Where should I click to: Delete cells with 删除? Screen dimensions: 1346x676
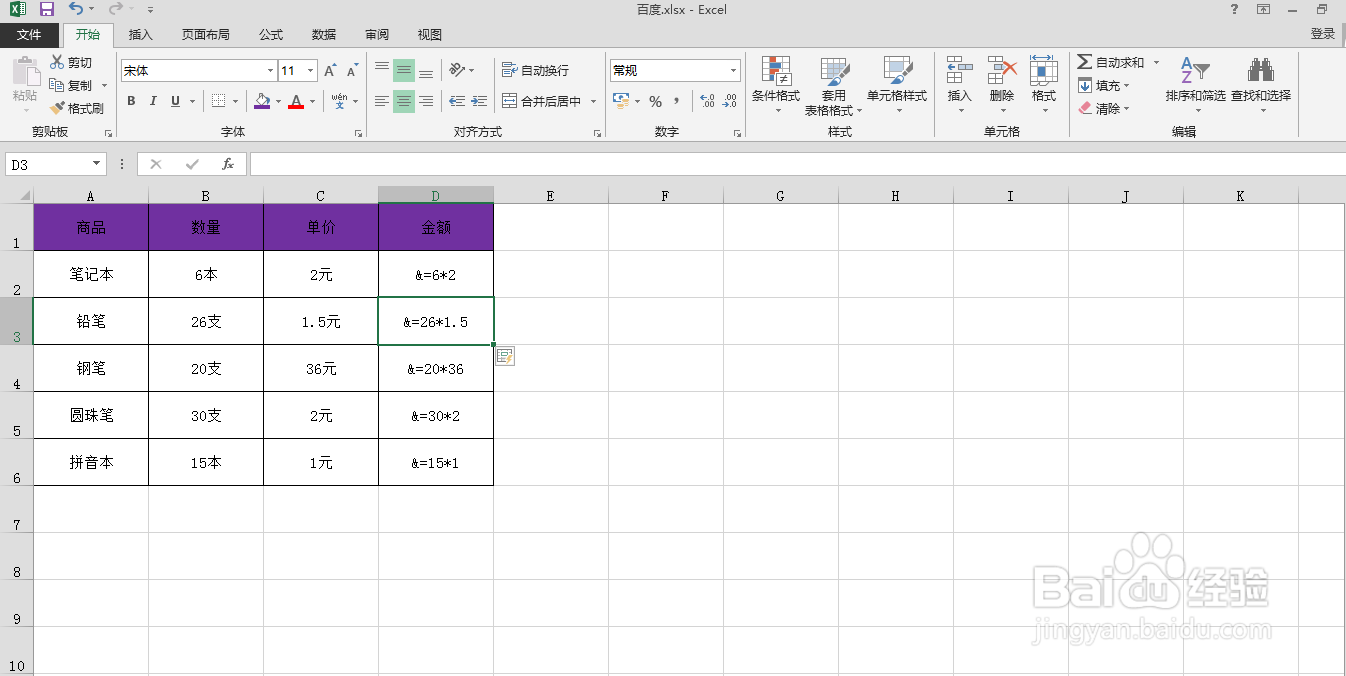(1002, 86)
